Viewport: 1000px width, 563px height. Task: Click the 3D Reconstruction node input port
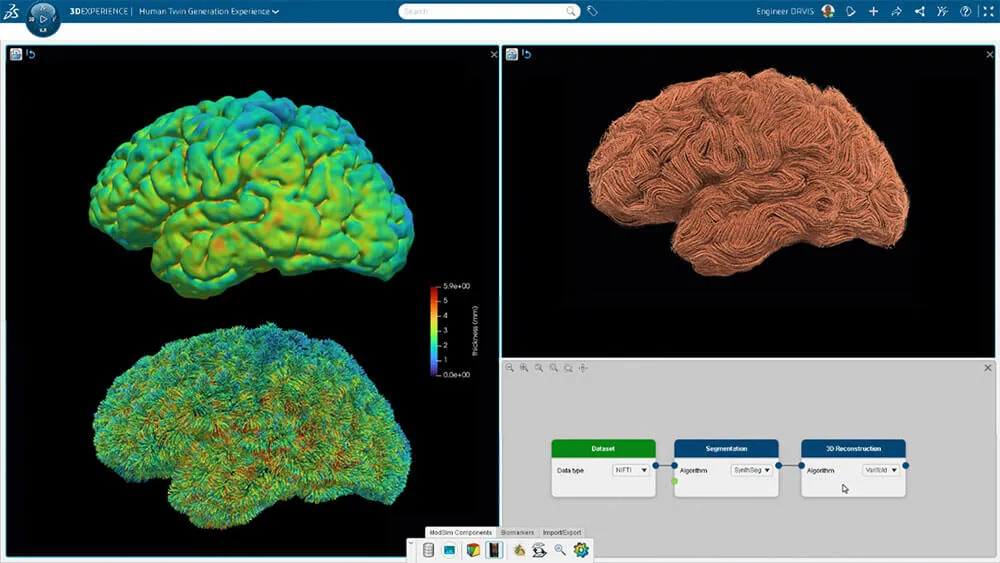click(x=802, y=465)
